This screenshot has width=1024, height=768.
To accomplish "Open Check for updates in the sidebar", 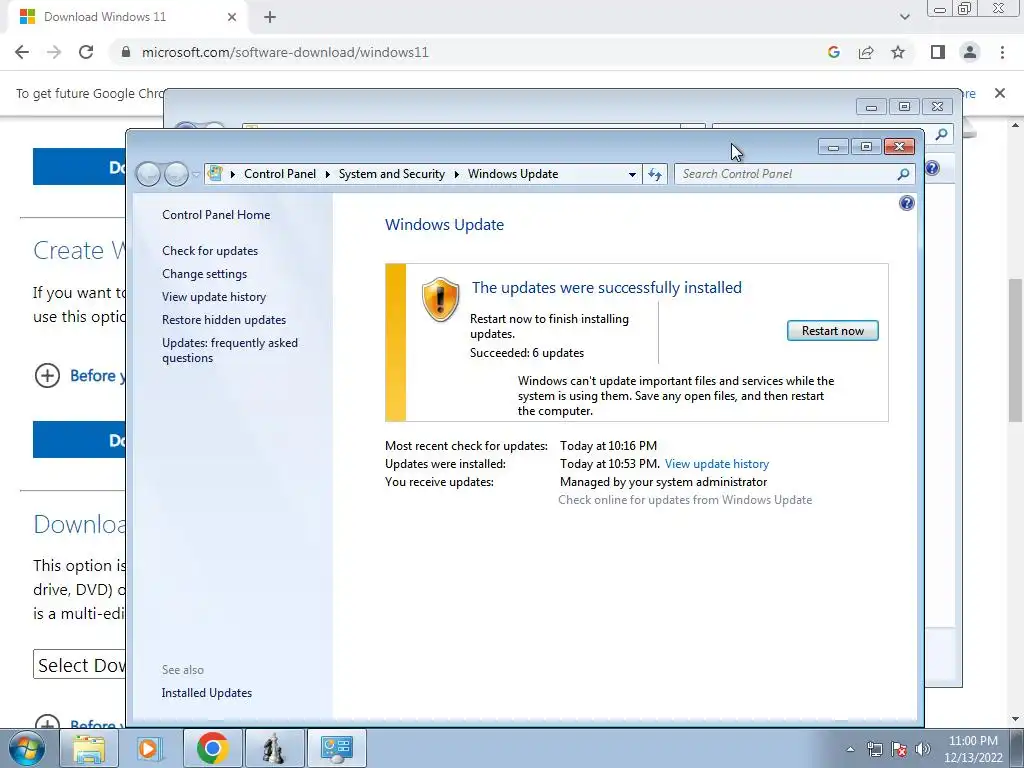I will [x=210, y=251].
